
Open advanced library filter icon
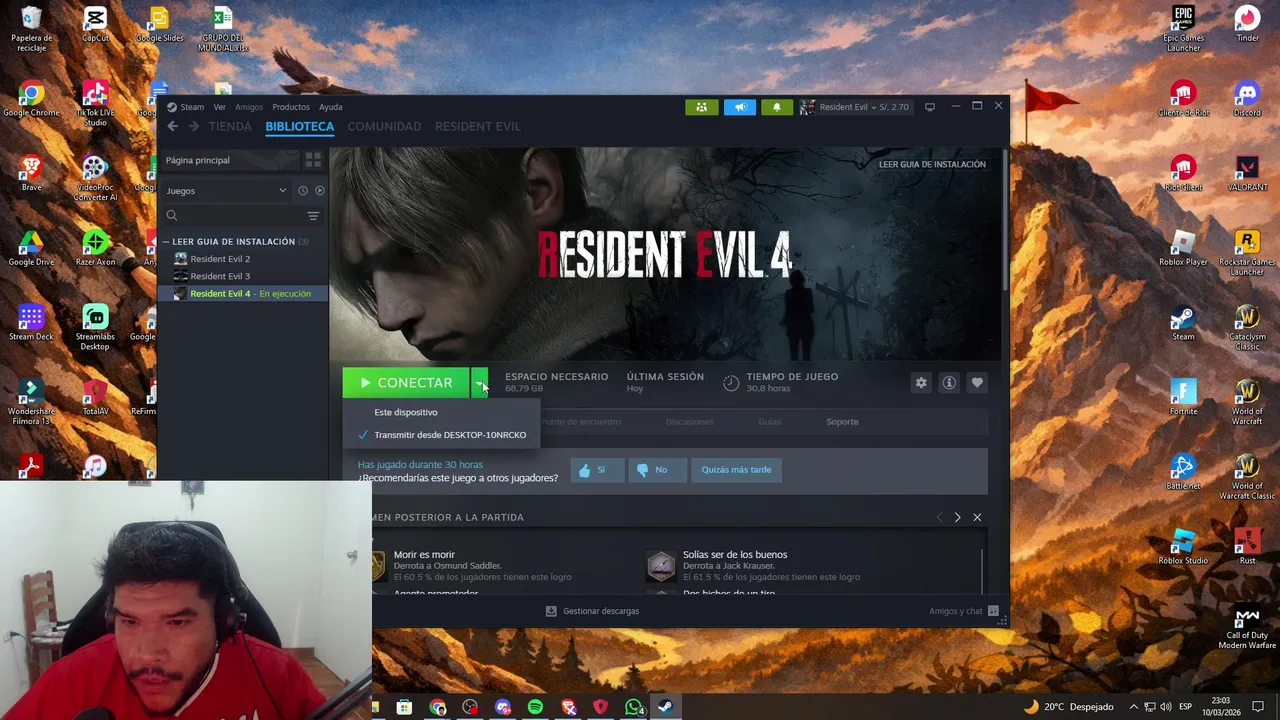pyautogui.click(x=313, y=215)
